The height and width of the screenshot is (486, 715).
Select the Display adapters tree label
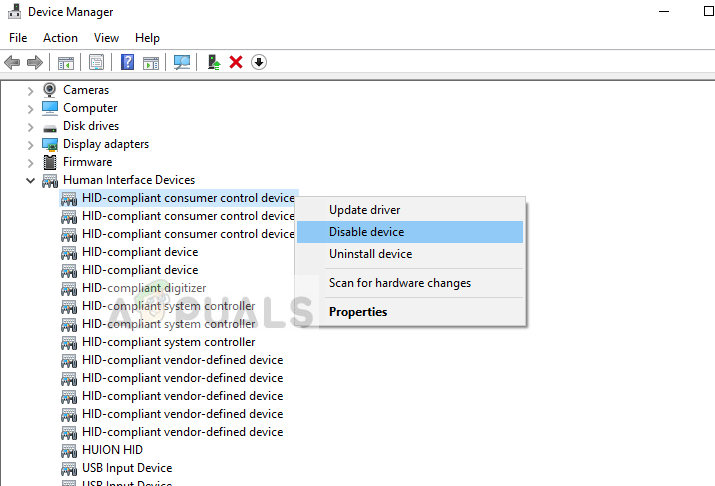click(106, 144)
